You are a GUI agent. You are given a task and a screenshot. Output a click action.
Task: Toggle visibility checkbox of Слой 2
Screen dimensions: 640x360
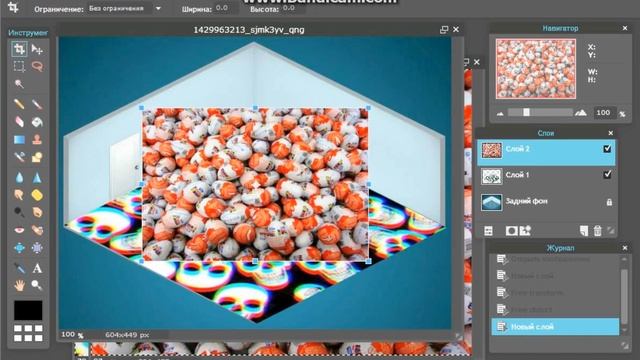tap(607, 149)
